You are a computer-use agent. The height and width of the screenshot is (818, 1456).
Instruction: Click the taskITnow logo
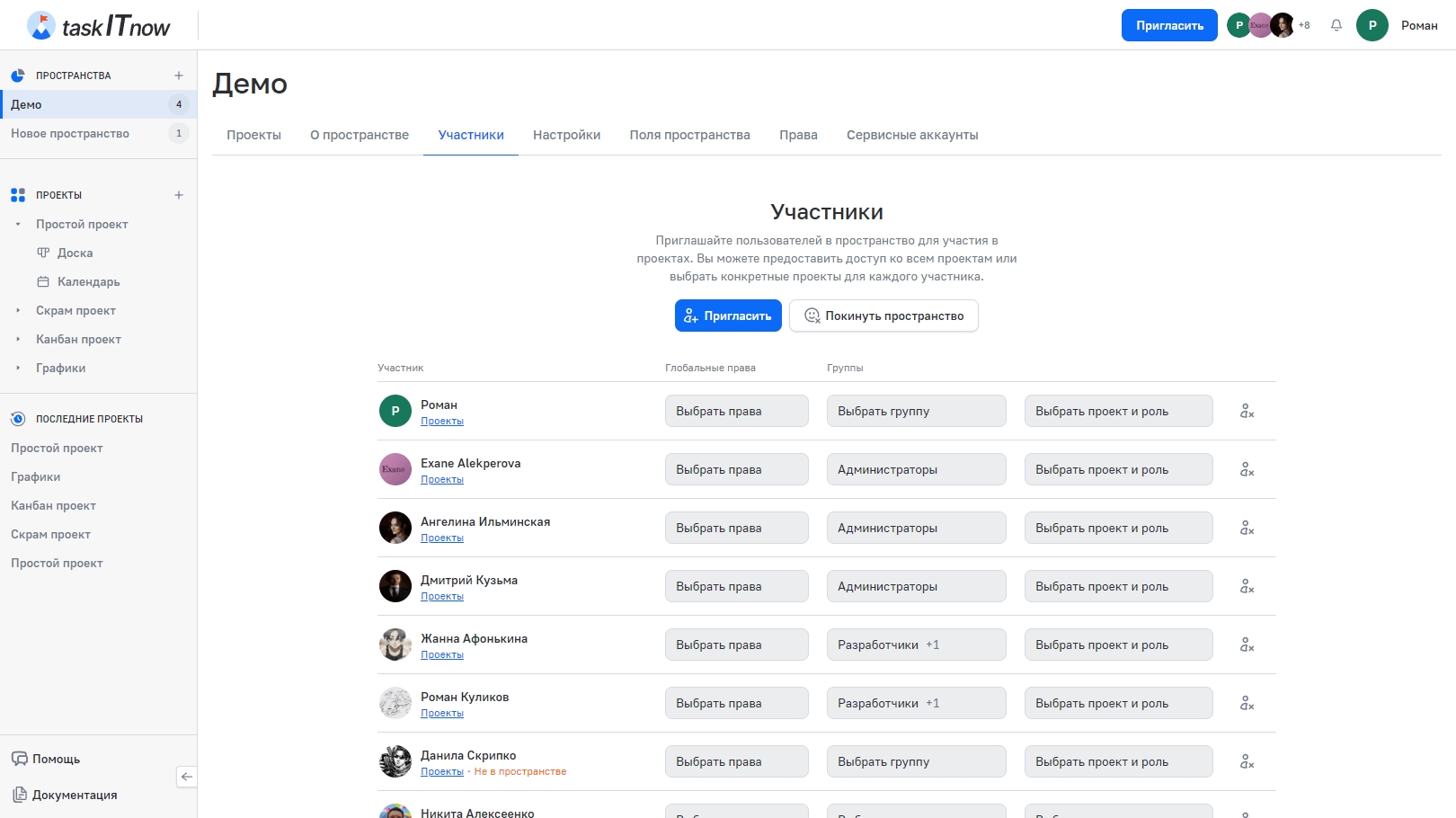tap(99, 25)
